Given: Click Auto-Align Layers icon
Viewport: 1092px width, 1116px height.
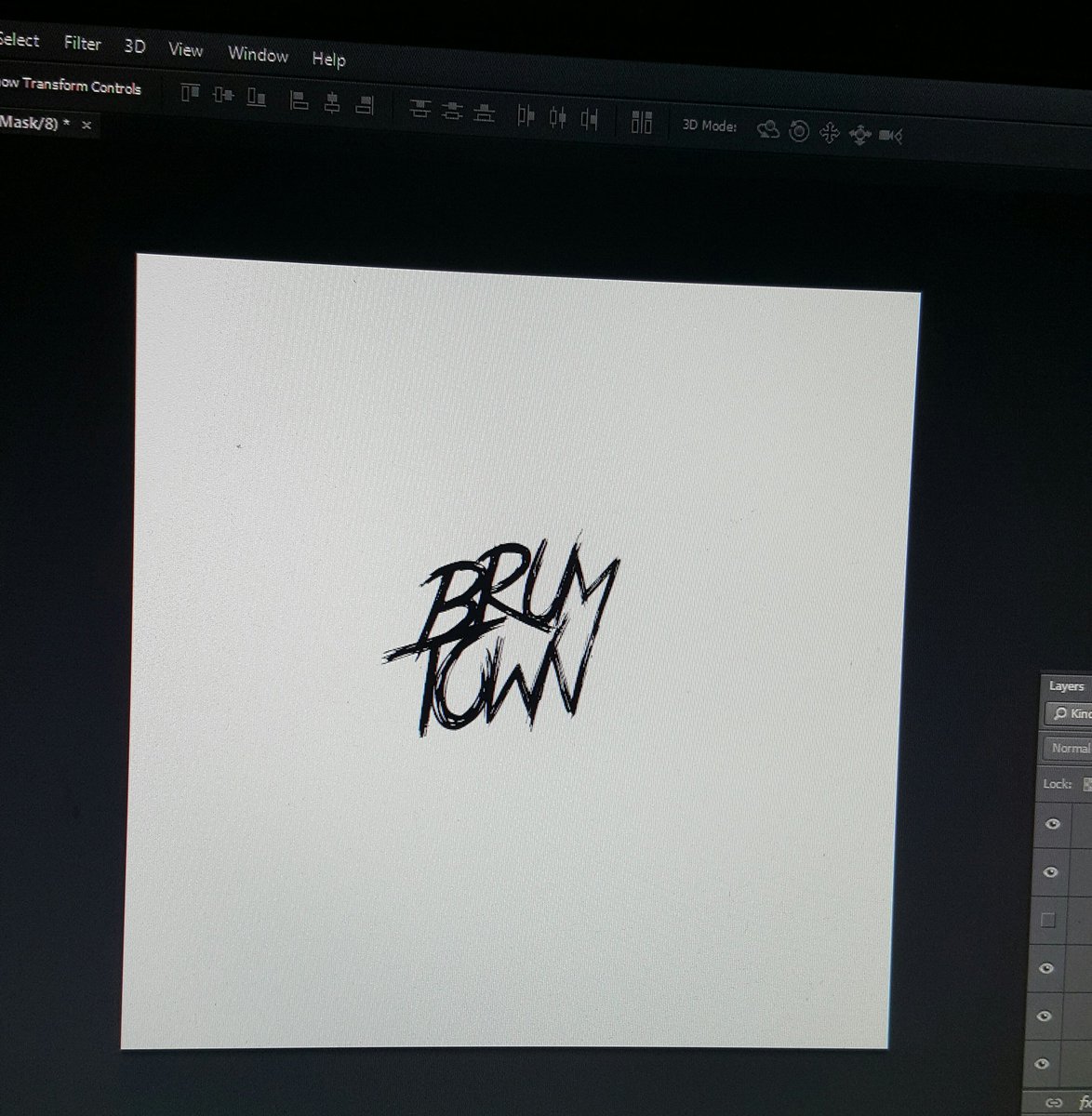Looking at the screenshot, I should click(x=642, y=122).
